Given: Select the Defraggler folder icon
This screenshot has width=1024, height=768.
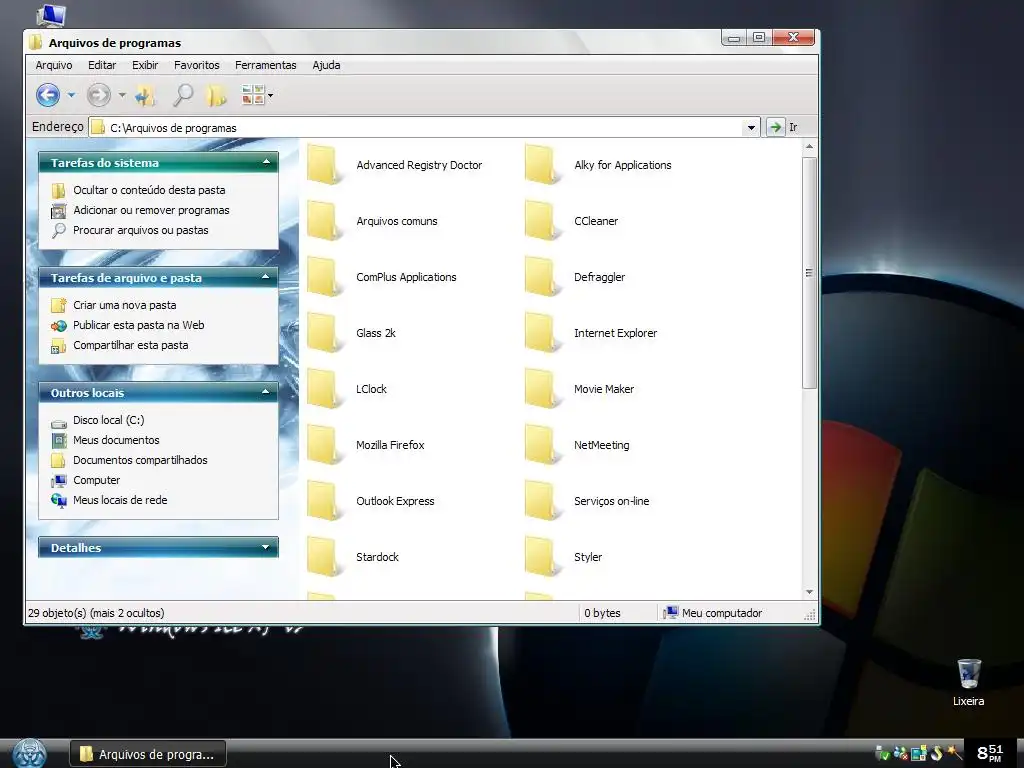Looking at the screenshot, I should pos(542,277).
